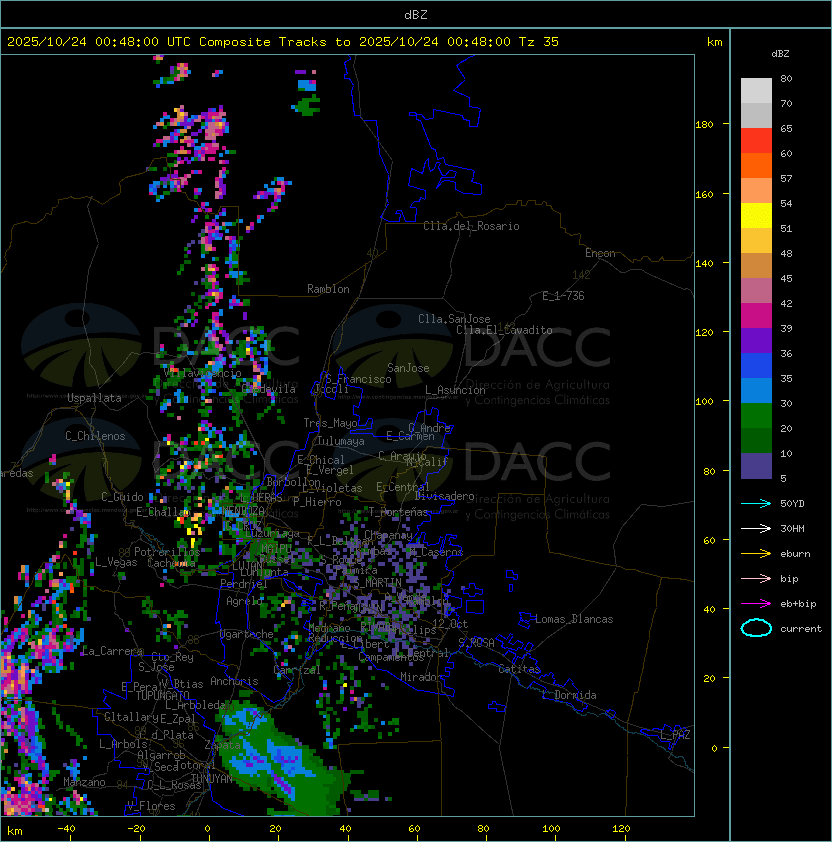The image size is (832, 842).
Task: Pick the light blue 30-35 dBZ swatch
Action: 756,391
